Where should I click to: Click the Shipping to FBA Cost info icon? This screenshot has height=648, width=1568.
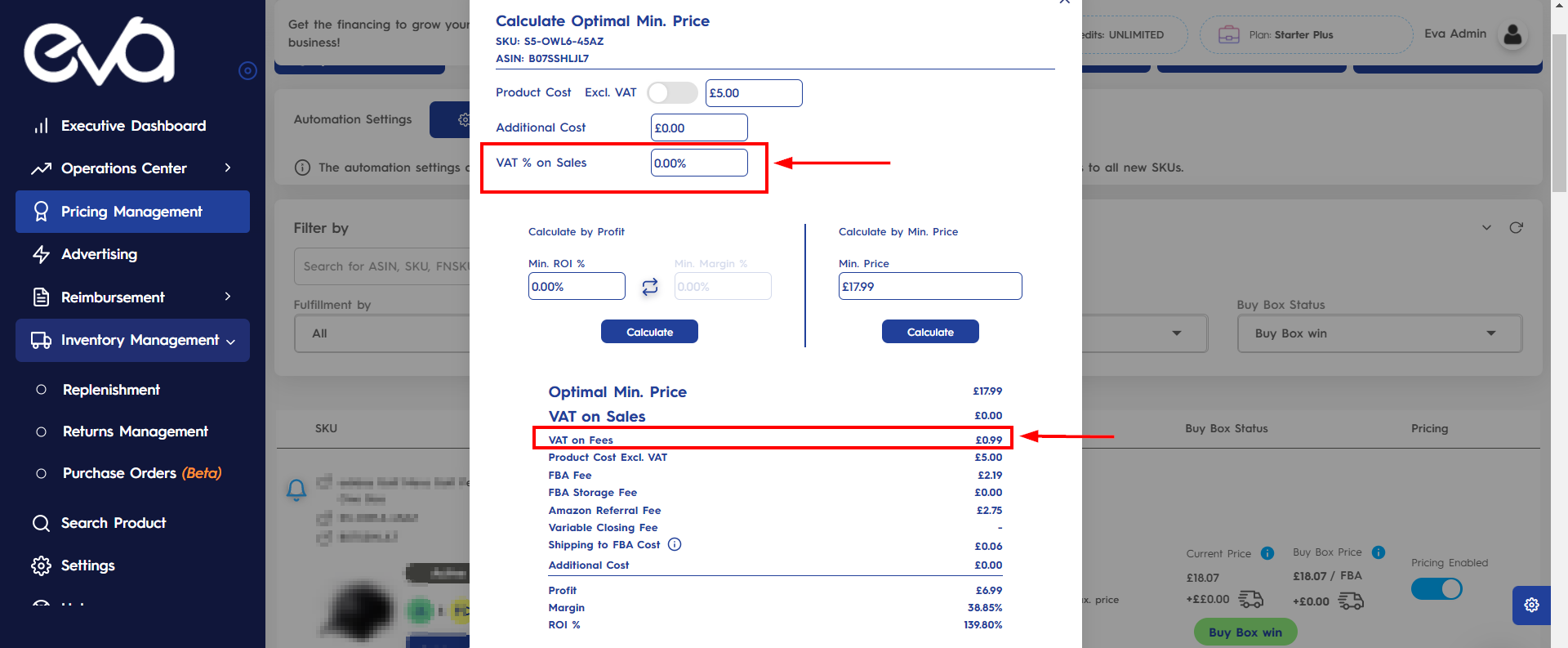coord(675,545)
